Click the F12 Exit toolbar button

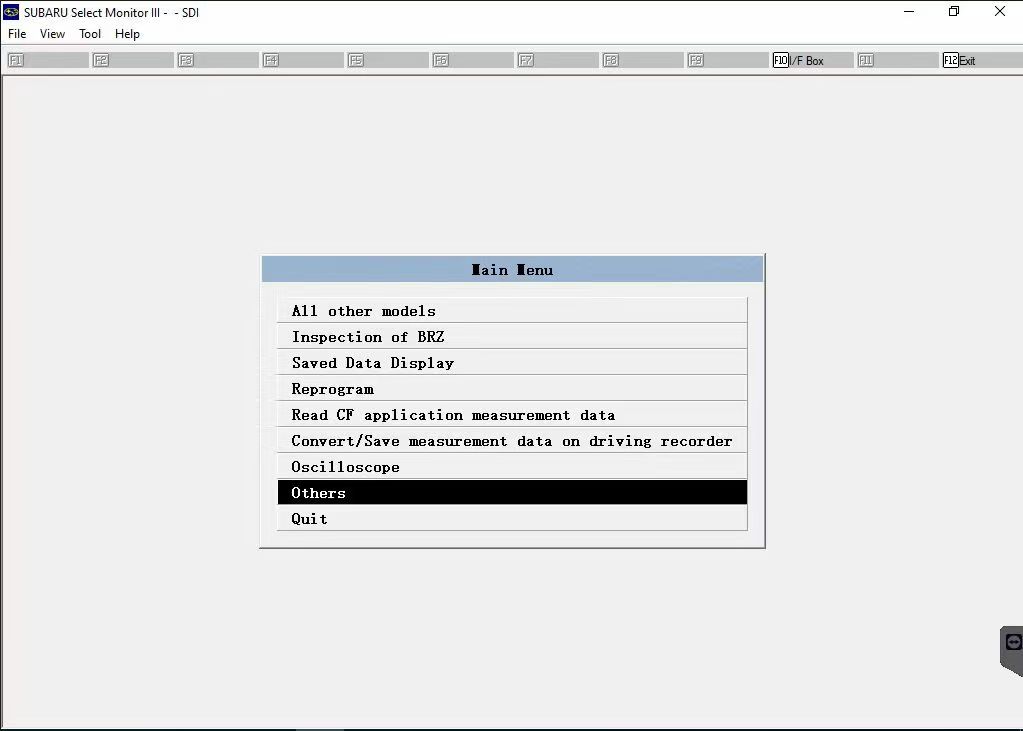(981, 61)
